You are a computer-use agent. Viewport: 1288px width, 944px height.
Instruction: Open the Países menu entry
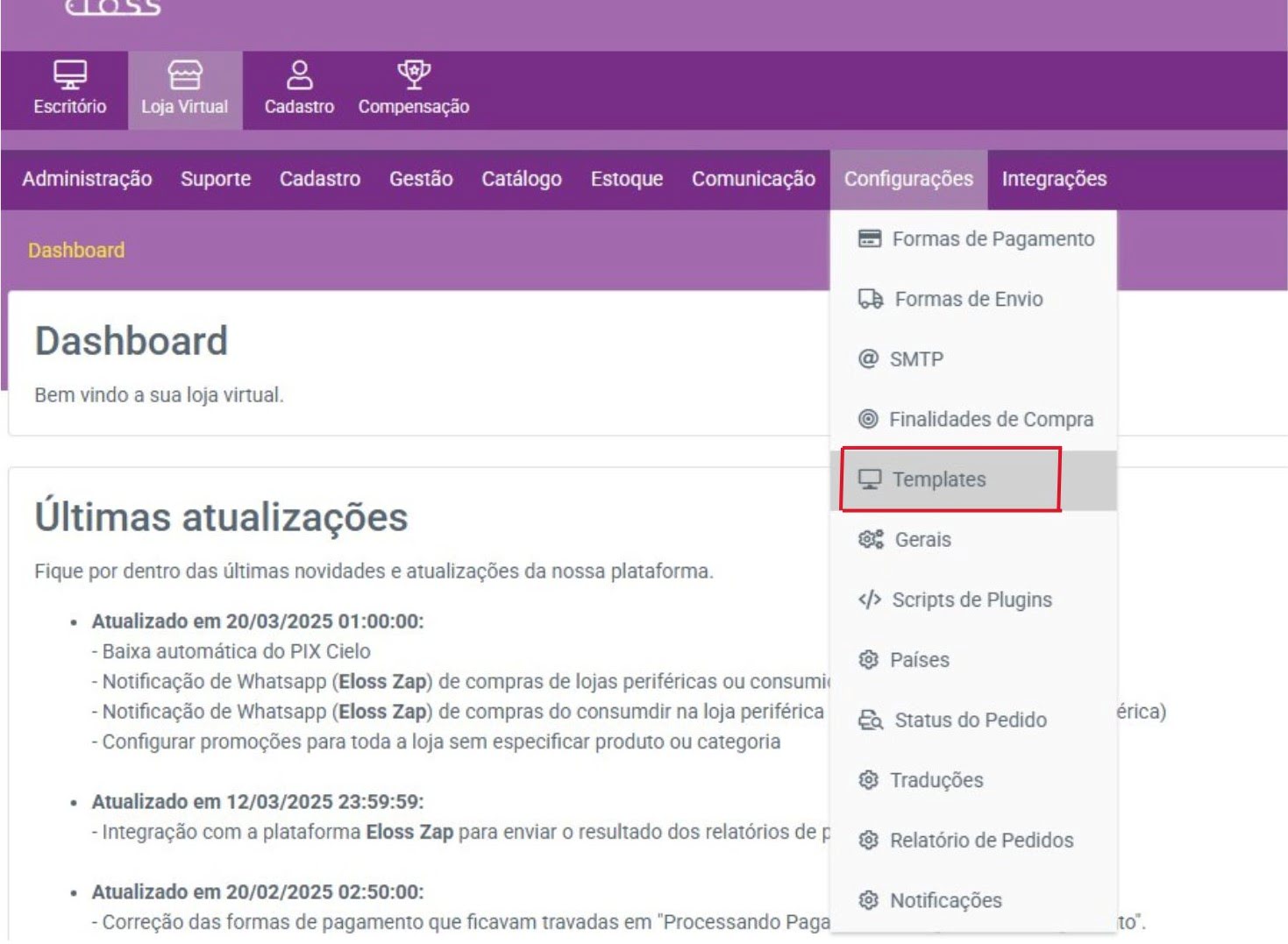click(x=973, y=659)
